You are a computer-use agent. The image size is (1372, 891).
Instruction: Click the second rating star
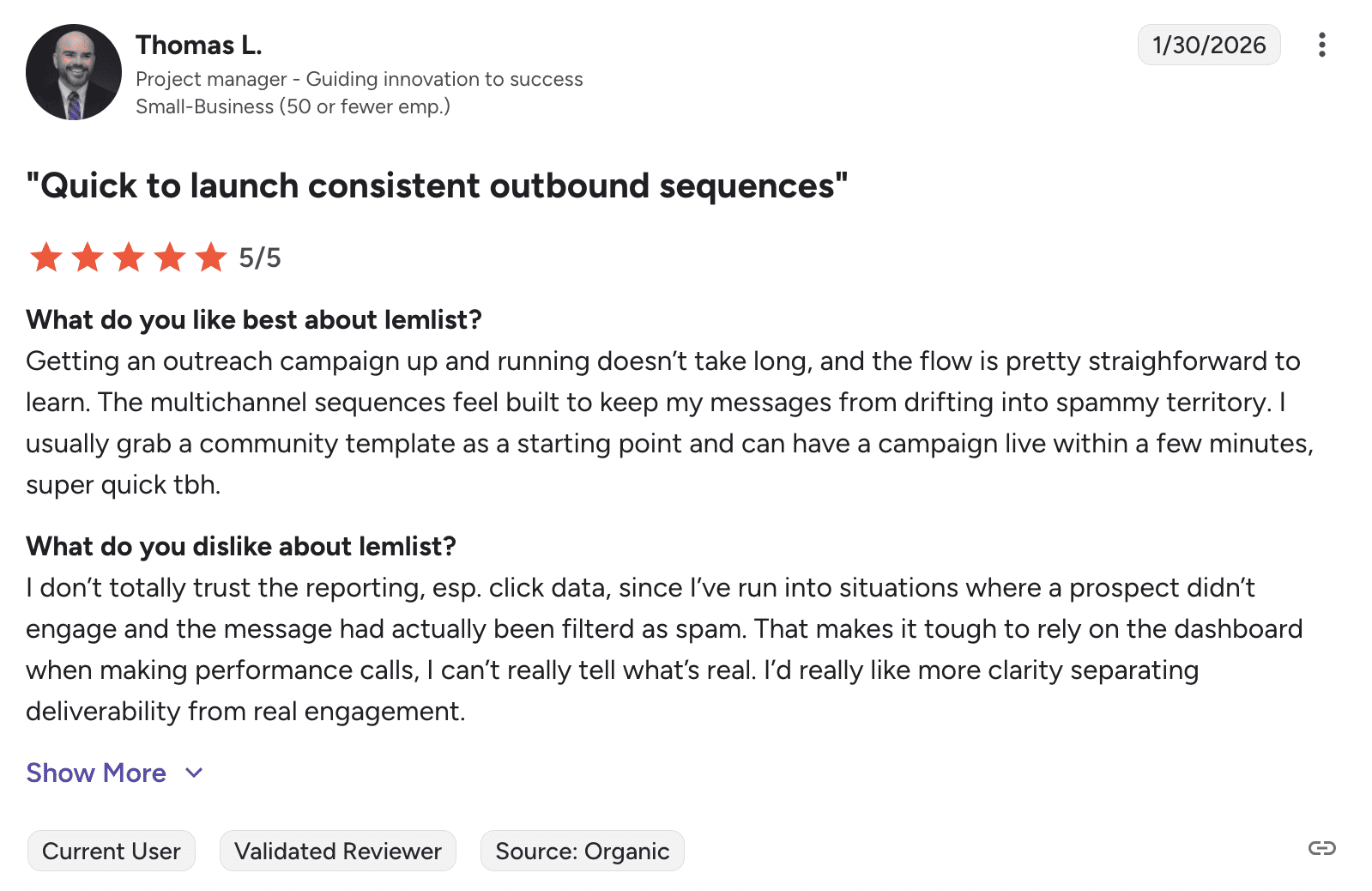(88, 258)
